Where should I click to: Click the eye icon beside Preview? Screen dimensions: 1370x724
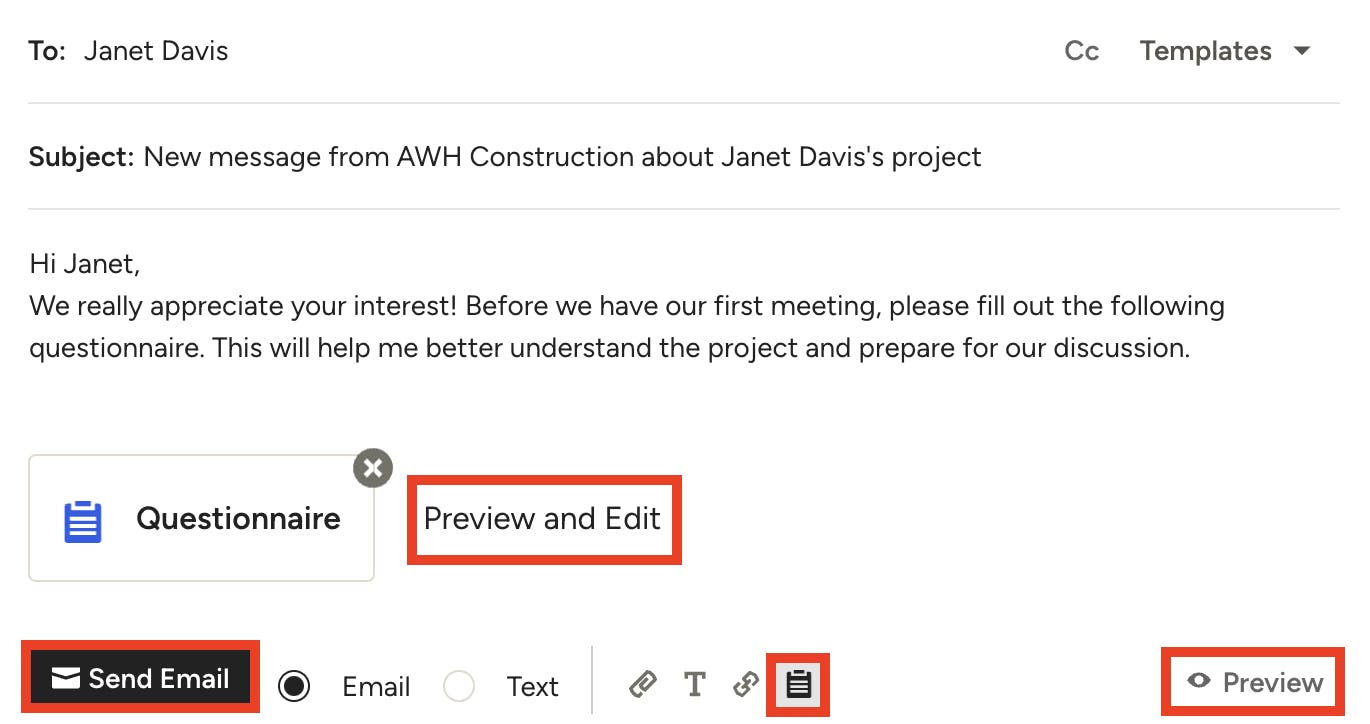click(1199, 681)
